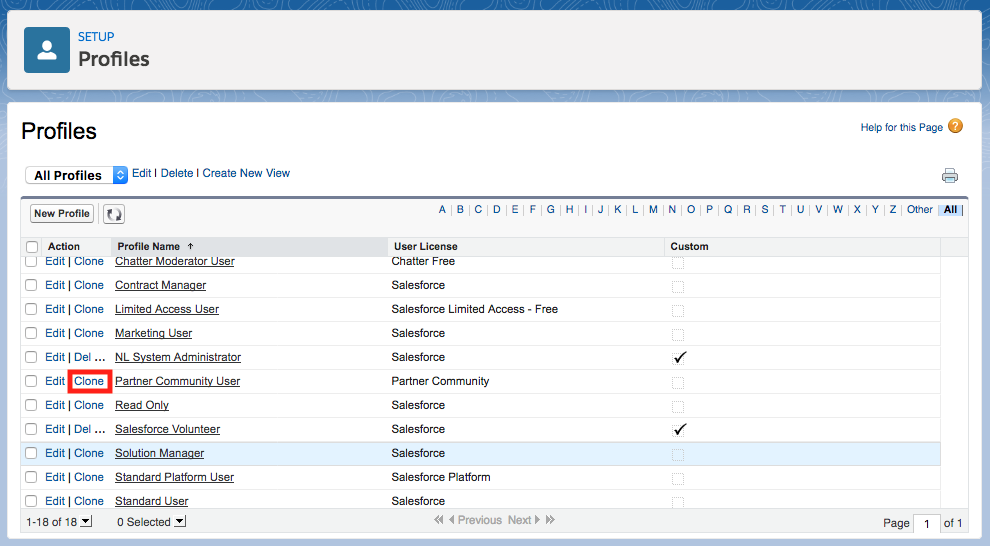Screen dimensions: 990x546
Task: Edit the Limited Access User profile
Action: pos(55,309)
